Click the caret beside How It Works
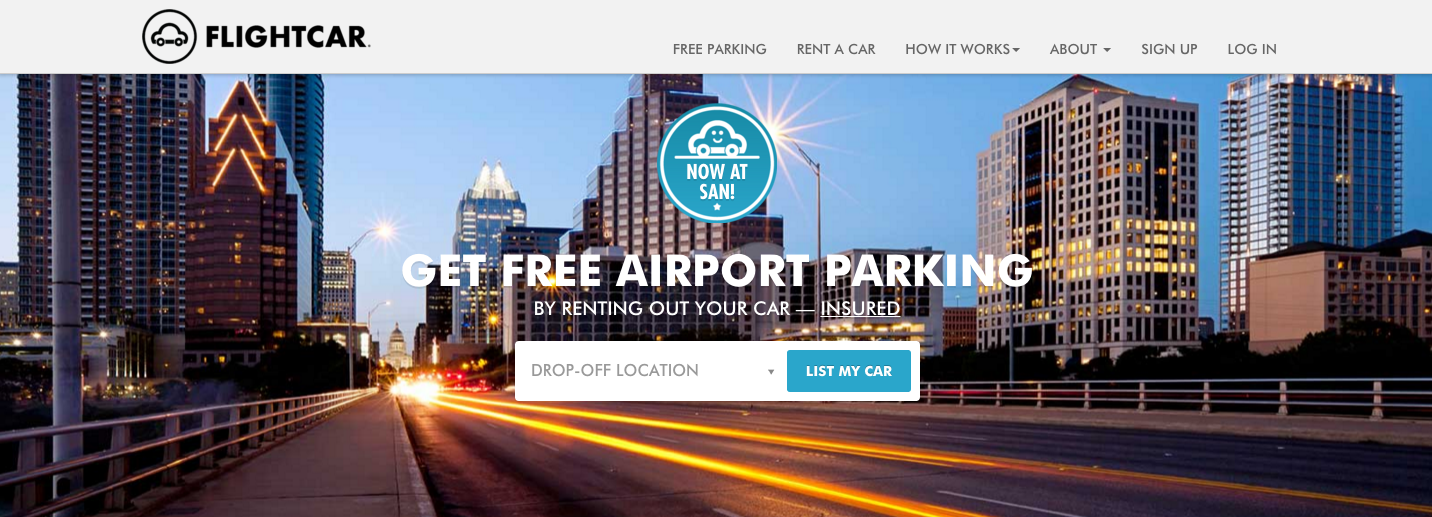Viewport: 1432px width, 517px height. 1016,50
